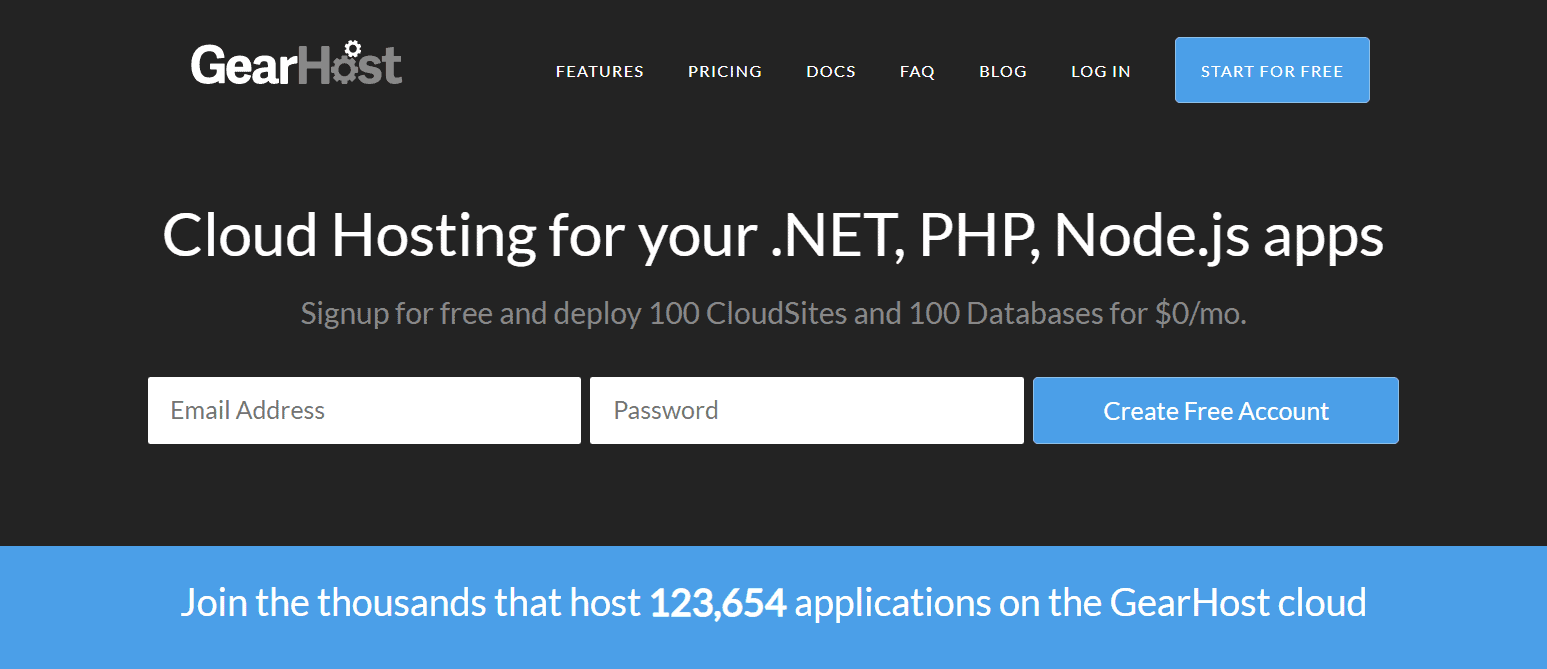Viewport: 1547px width, 669px height.
Task: Open the FEATURES page
Action: point(599,71)
